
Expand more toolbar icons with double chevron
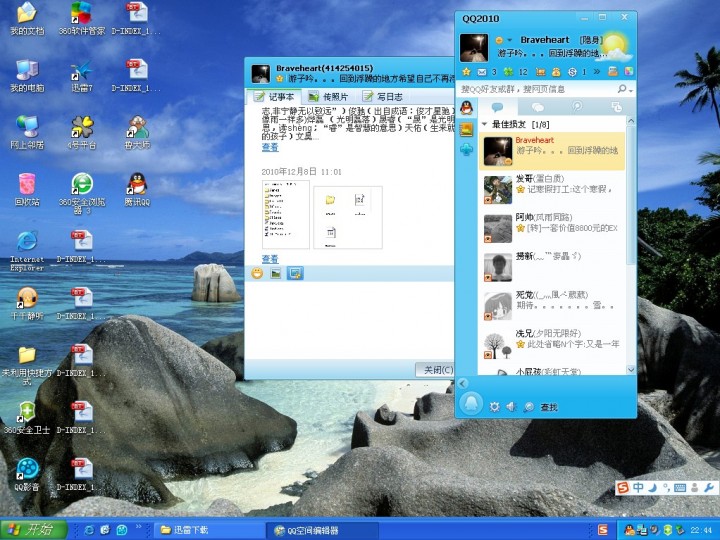click(598, 72)
